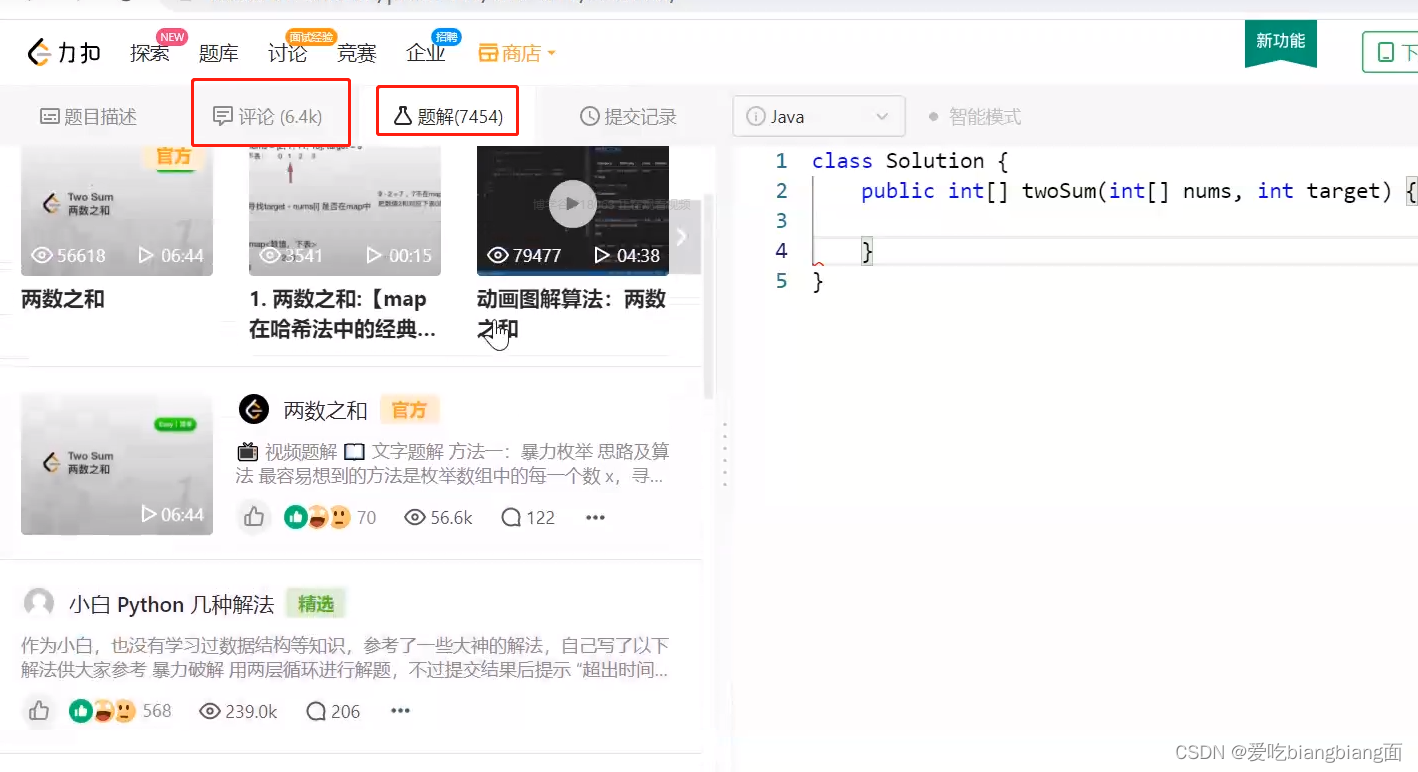Click 小白 Python solution summary text
1418x772 pixels.
coord(345,657)
